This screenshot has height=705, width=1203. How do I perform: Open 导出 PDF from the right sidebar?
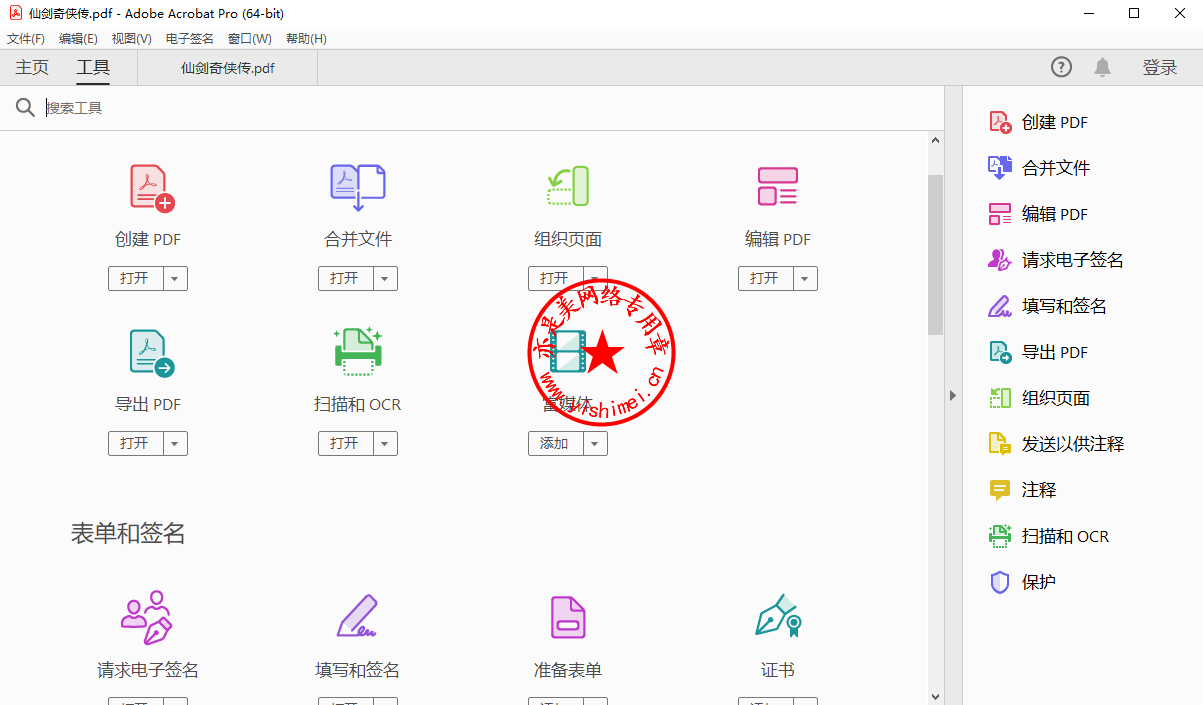pos(1038,352)
